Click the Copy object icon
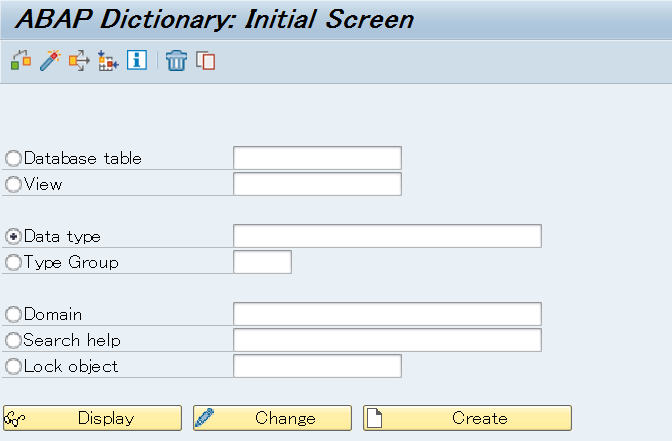The width and height of the screenshot is (672, 441). 205,60
